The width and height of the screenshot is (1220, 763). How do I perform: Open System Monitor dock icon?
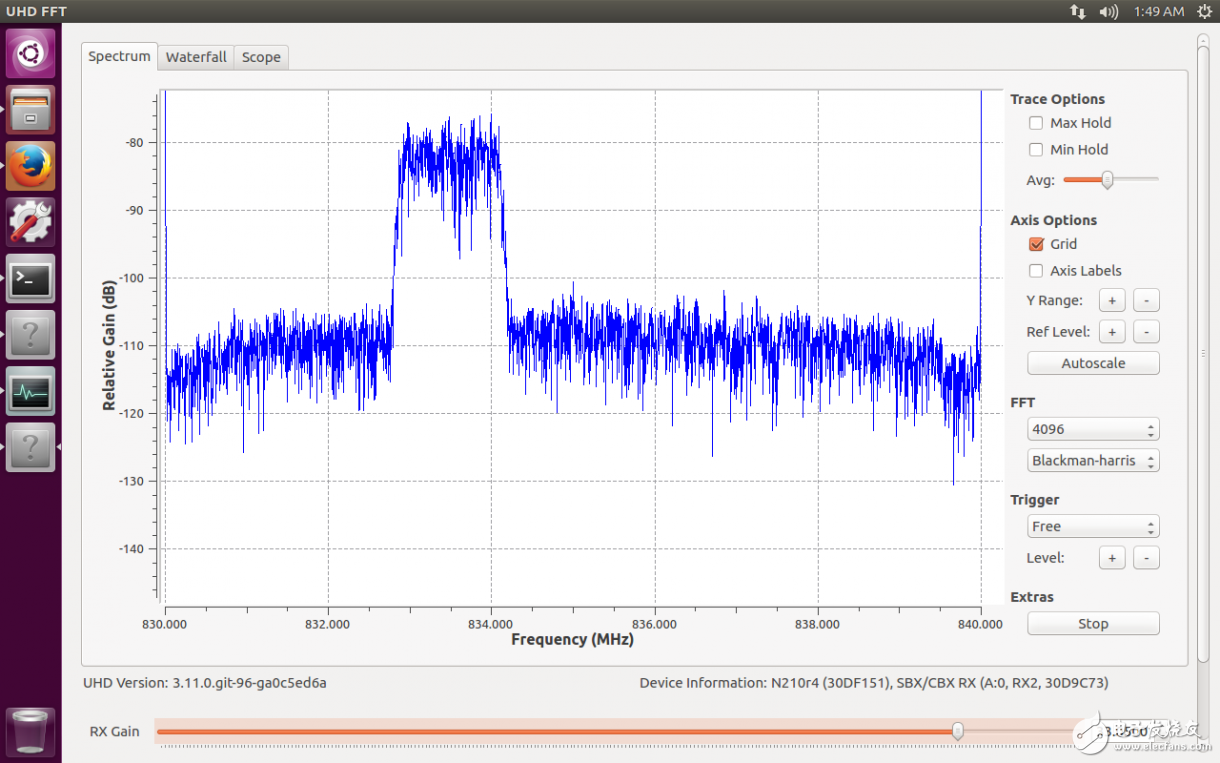click(30, 391)
